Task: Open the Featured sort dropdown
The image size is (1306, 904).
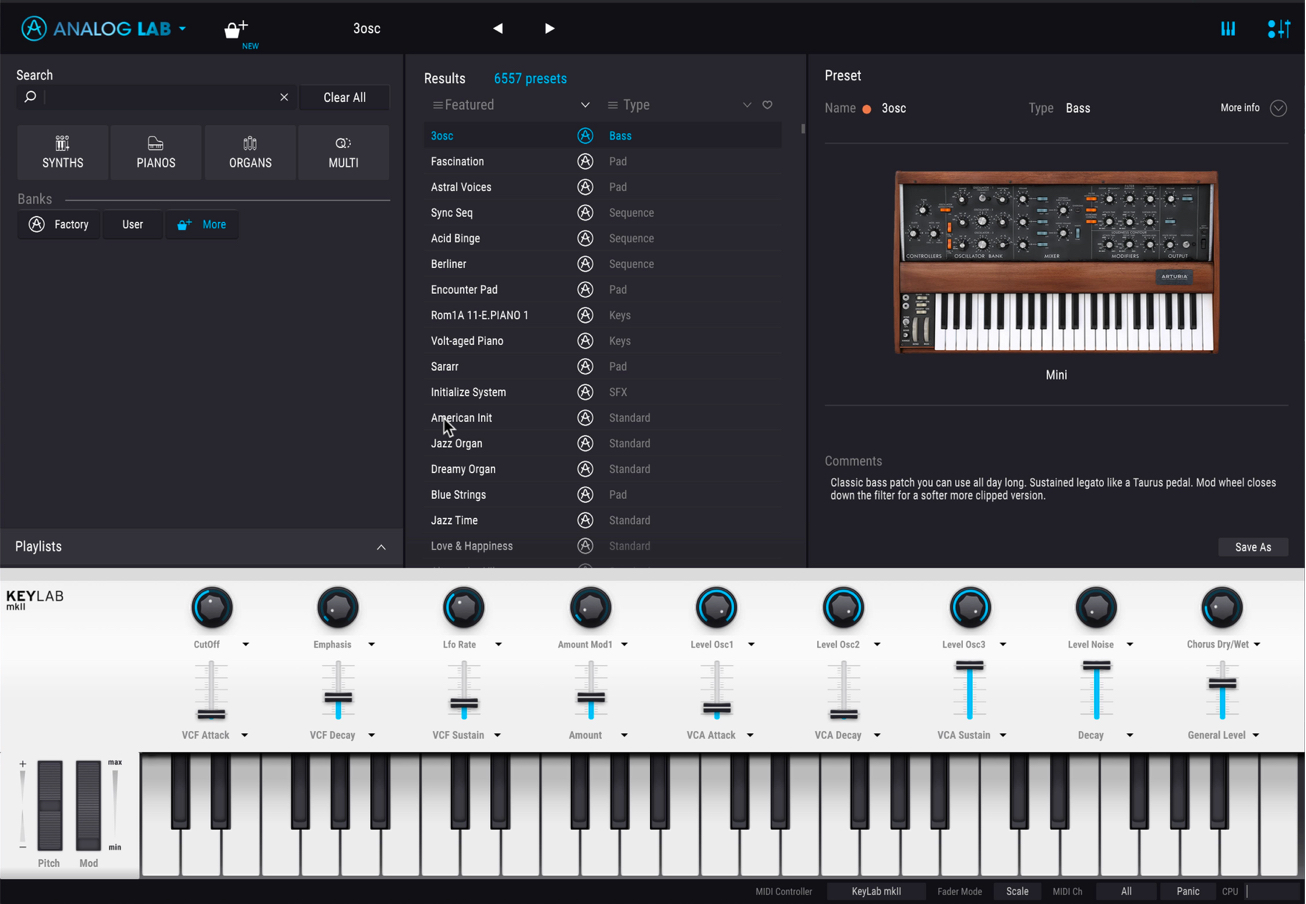Action: [x=511, y=105]
